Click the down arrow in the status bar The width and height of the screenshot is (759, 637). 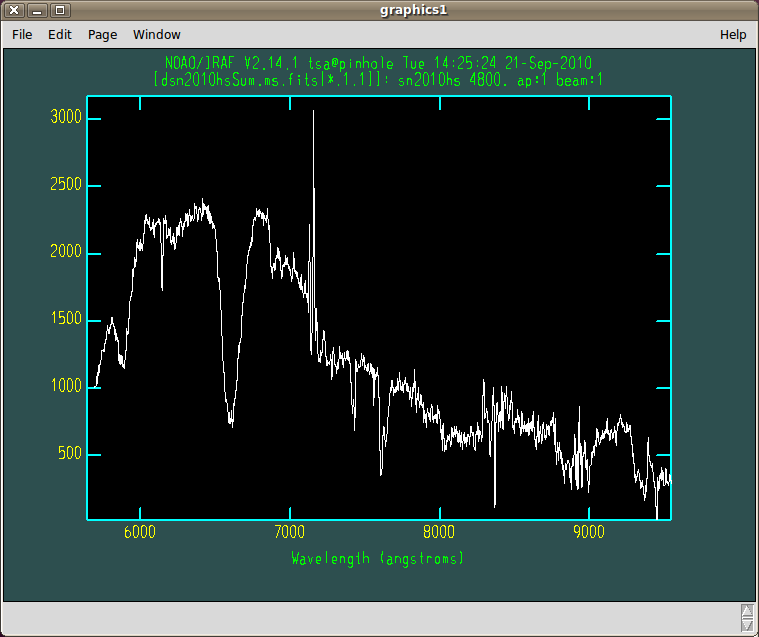[x=747, y=624]
